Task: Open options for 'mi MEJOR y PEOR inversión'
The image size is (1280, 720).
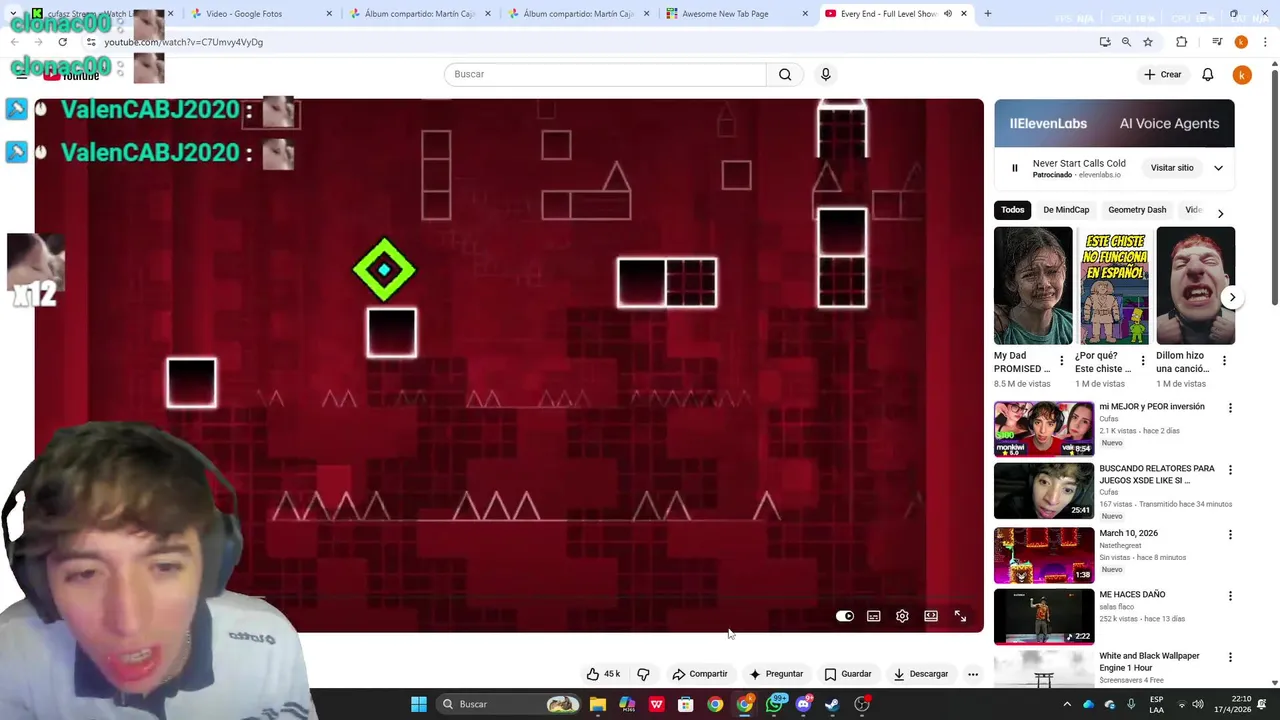Action: (x=1230, y=408)
